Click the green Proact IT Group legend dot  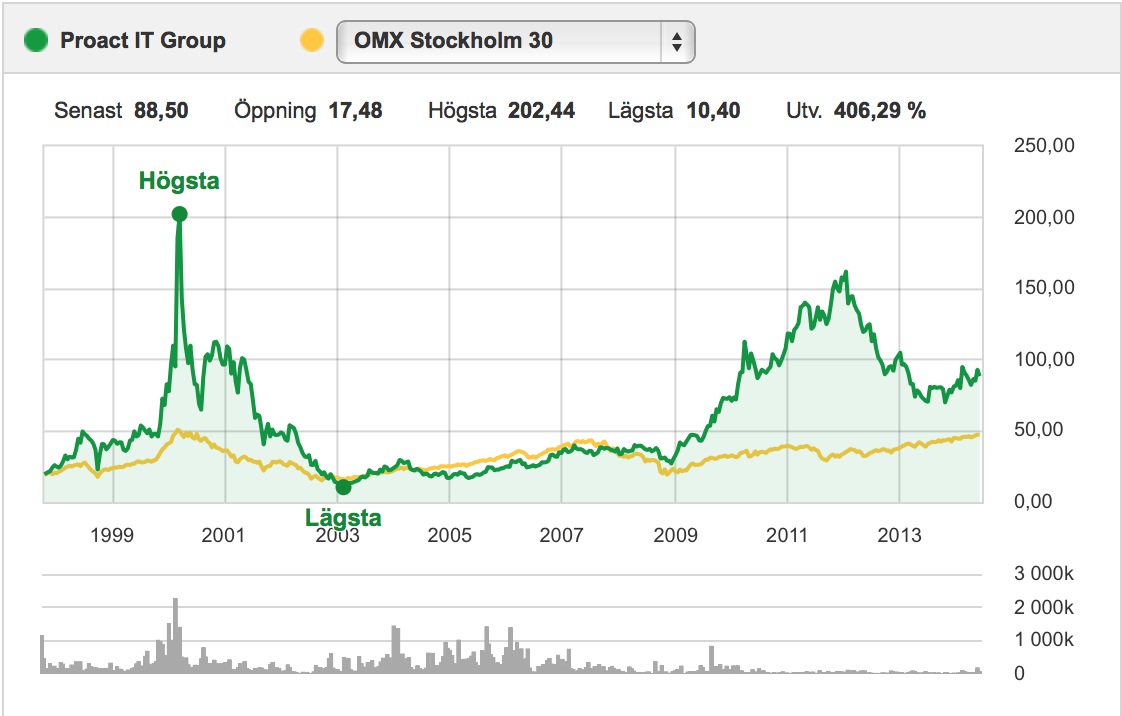point(36,41)
